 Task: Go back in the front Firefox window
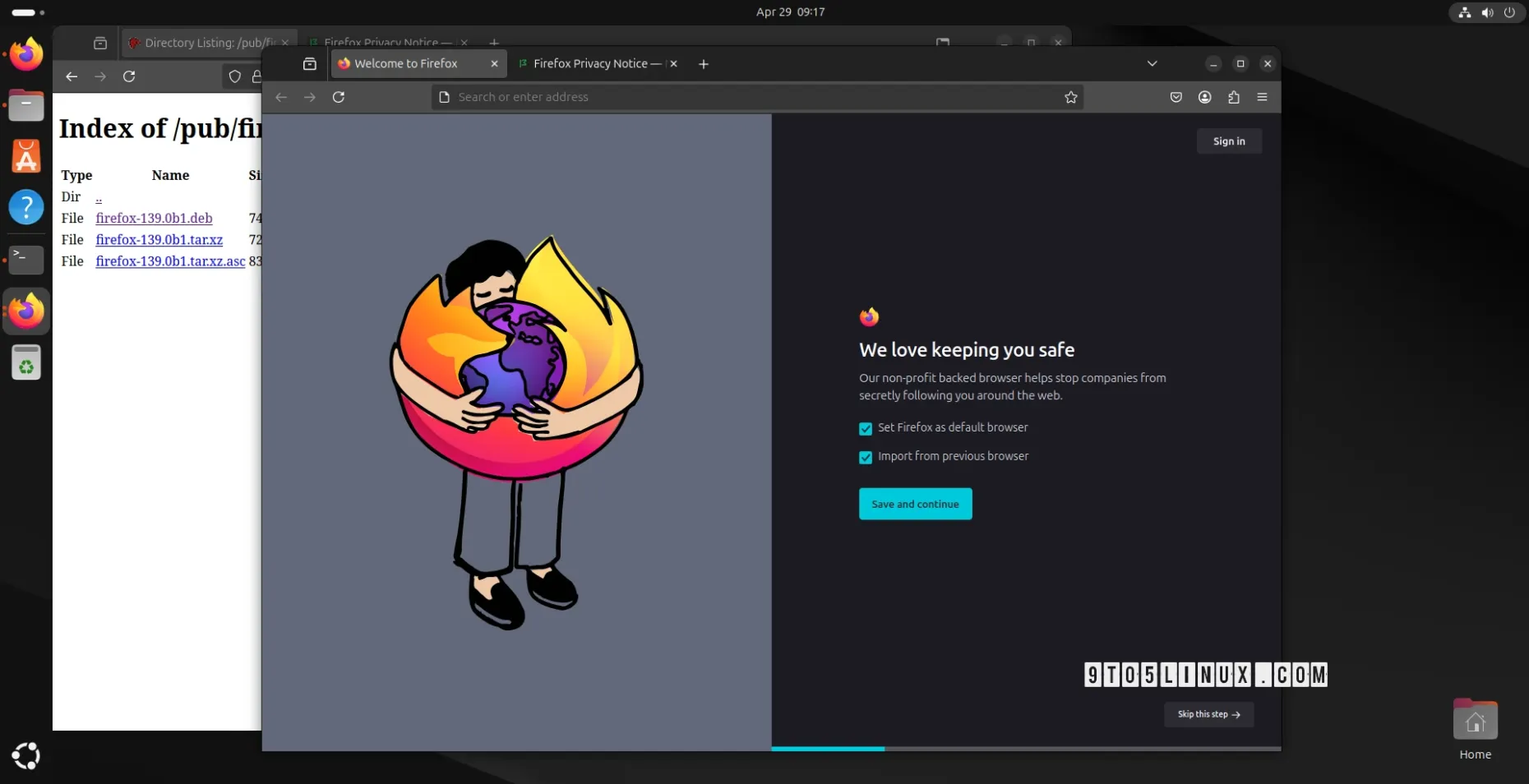coord(281,97)
